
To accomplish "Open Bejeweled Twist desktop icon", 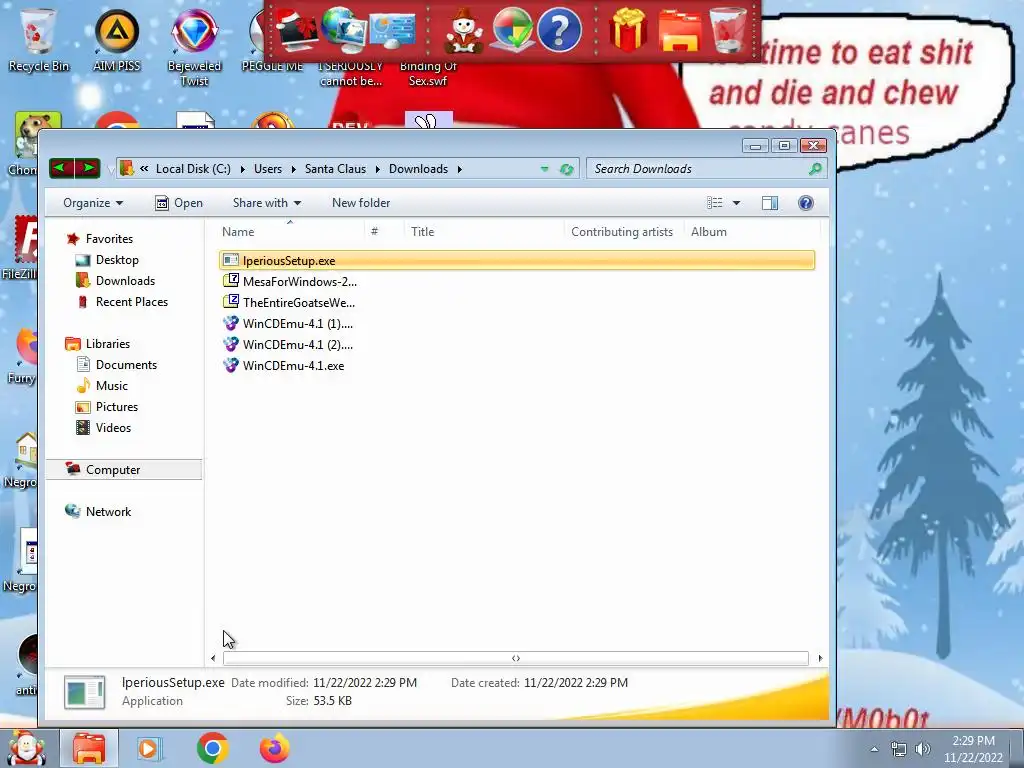I will (194, 48).
